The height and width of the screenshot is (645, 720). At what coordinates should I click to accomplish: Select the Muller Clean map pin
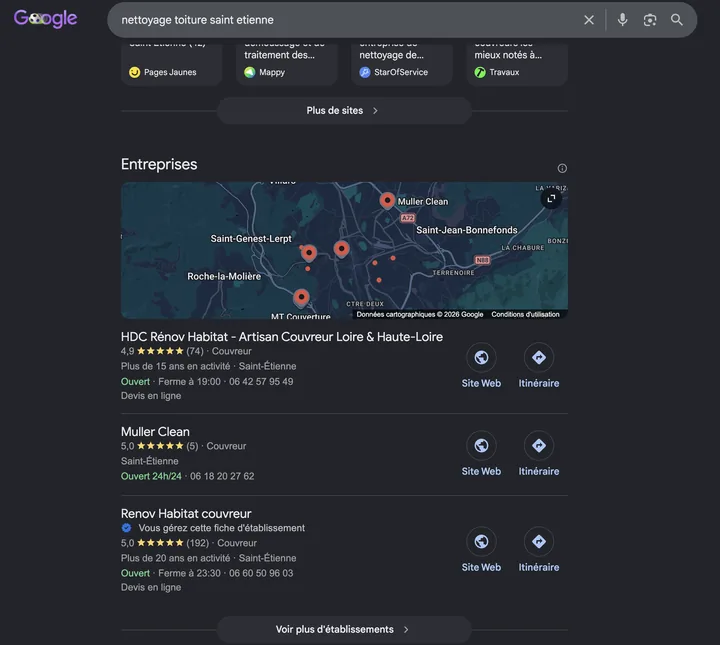(387, 201)
